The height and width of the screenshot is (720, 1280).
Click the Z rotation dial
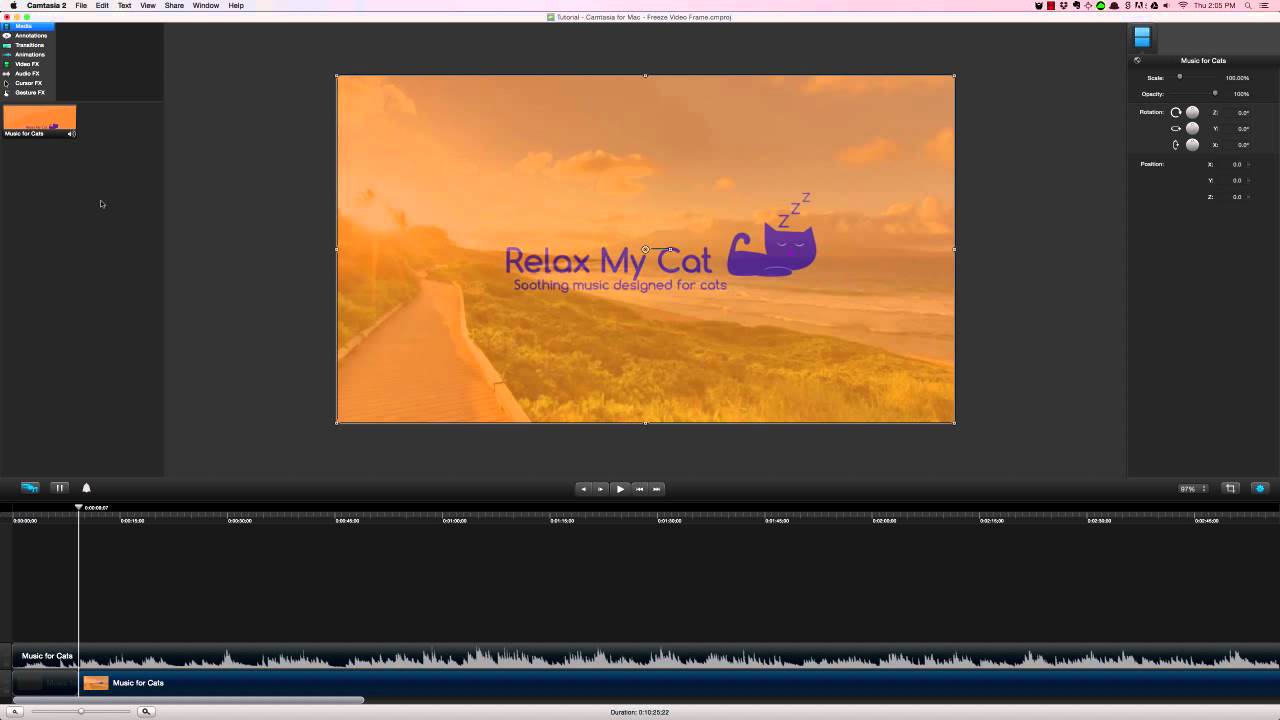[1192, 112]
